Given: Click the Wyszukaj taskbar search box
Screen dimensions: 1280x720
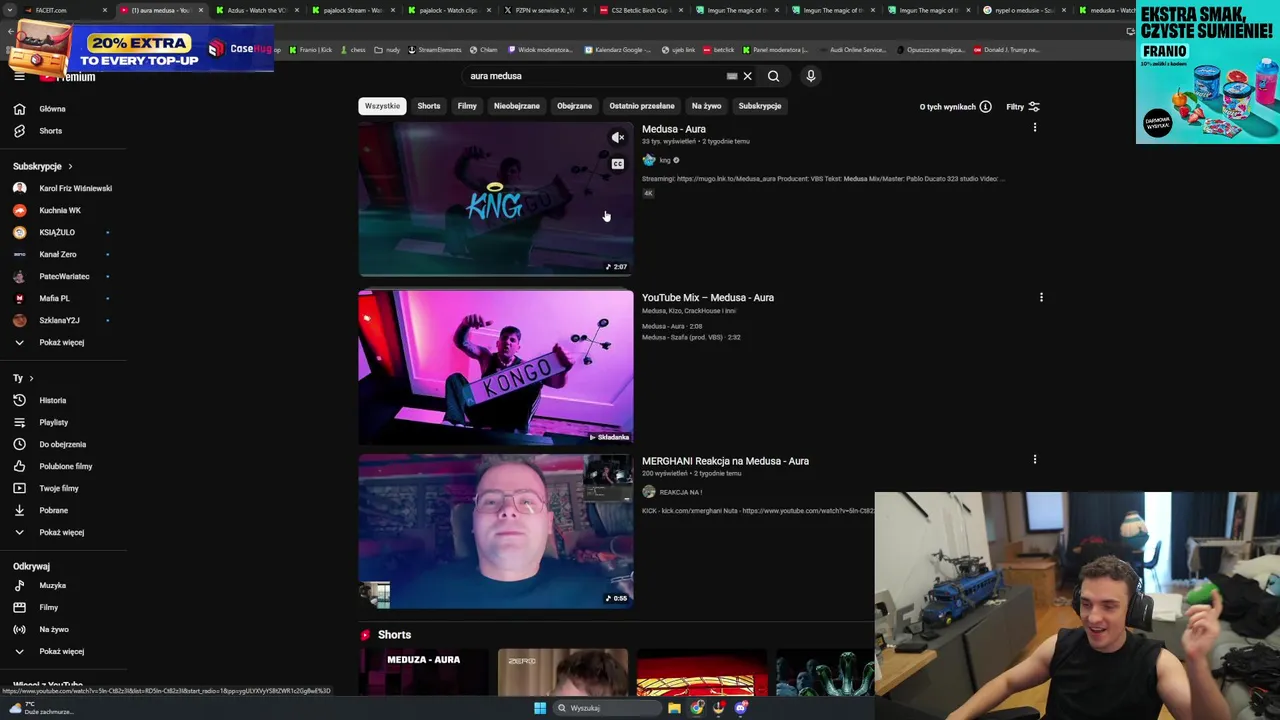Looking at the screenshot, I should (605, 708).
